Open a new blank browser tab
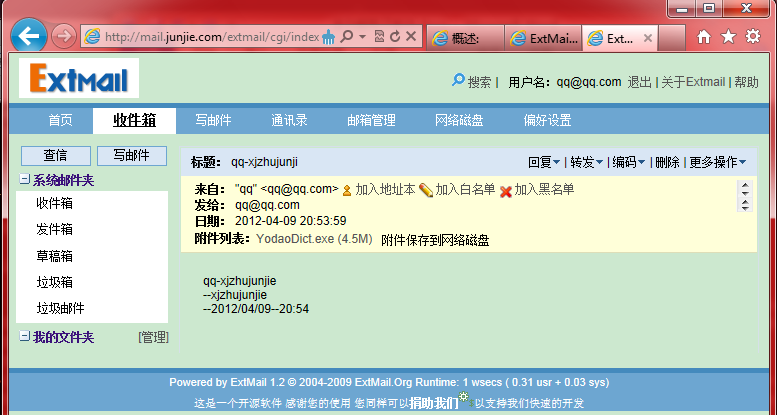 (x=672, y=38)
